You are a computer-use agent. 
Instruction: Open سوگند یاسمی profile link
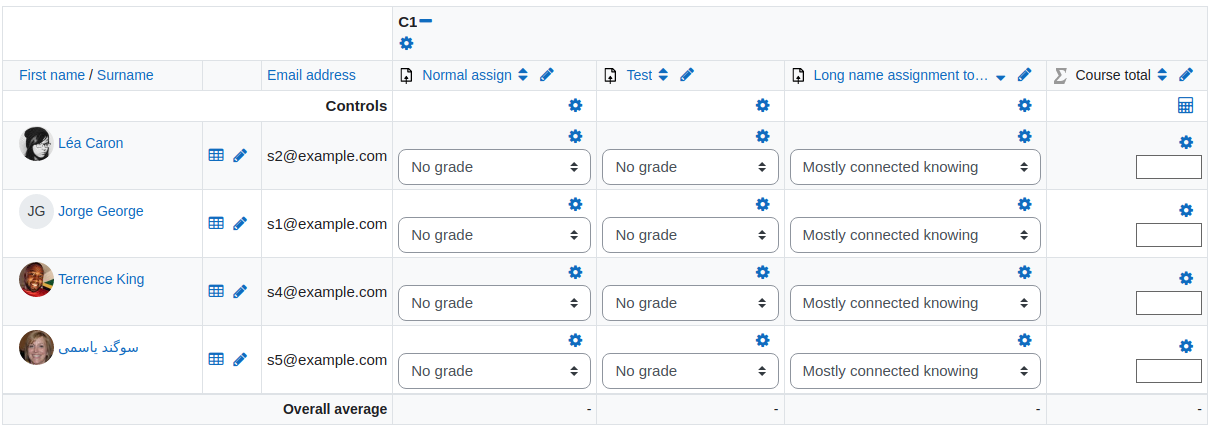pos(98,347)
